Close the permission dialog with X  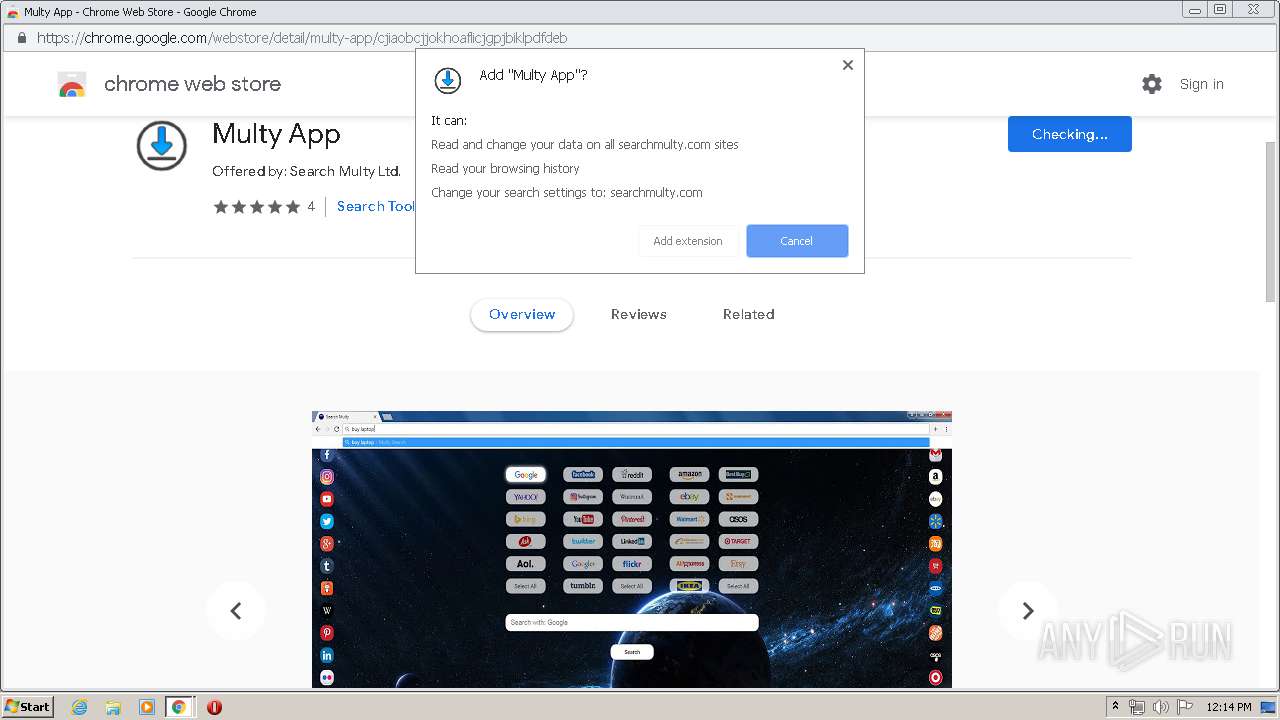[848, 65]
